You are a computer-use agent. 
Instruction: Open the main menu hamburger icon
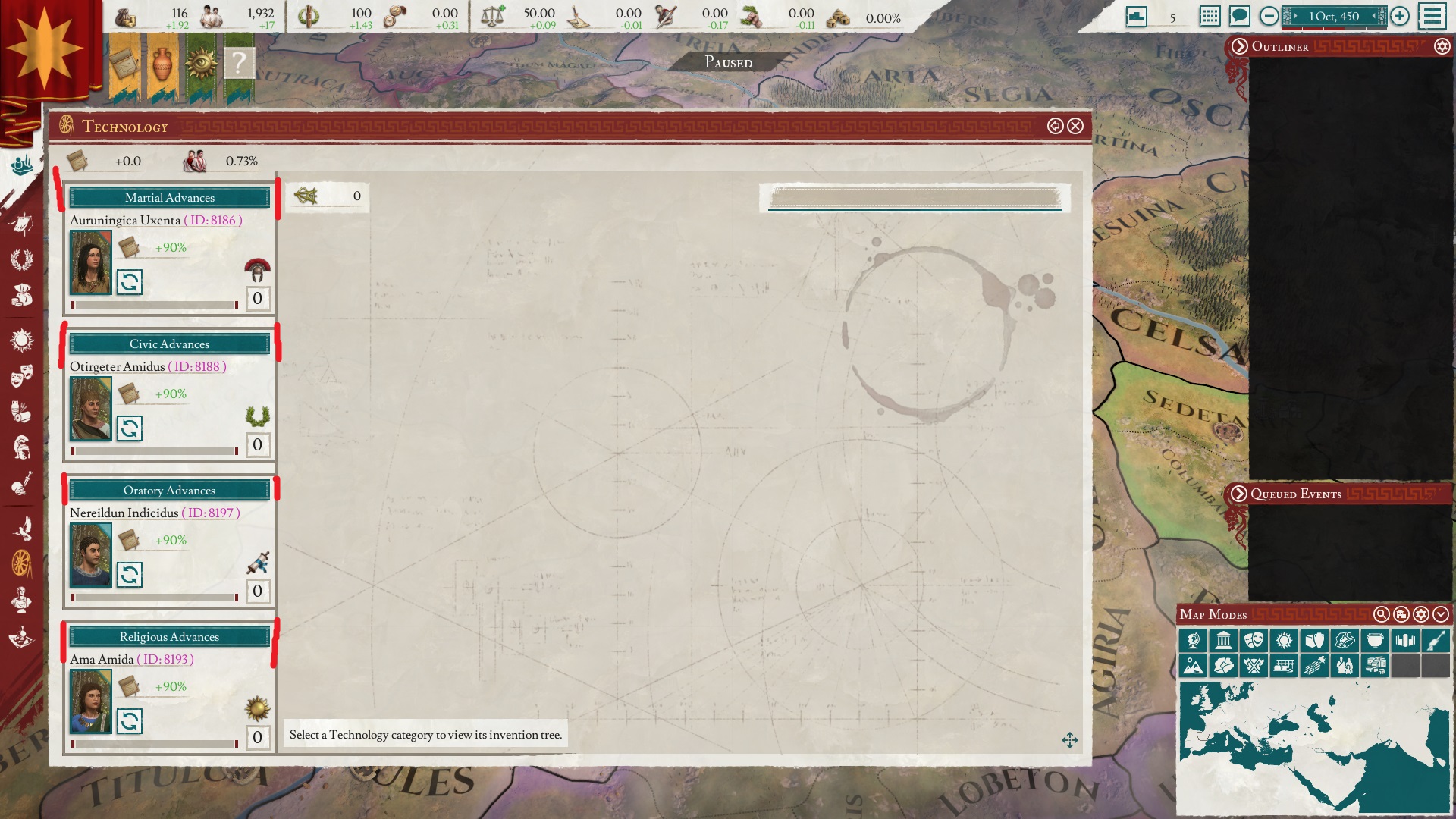pyautogui.click(x=1432, y=16)
